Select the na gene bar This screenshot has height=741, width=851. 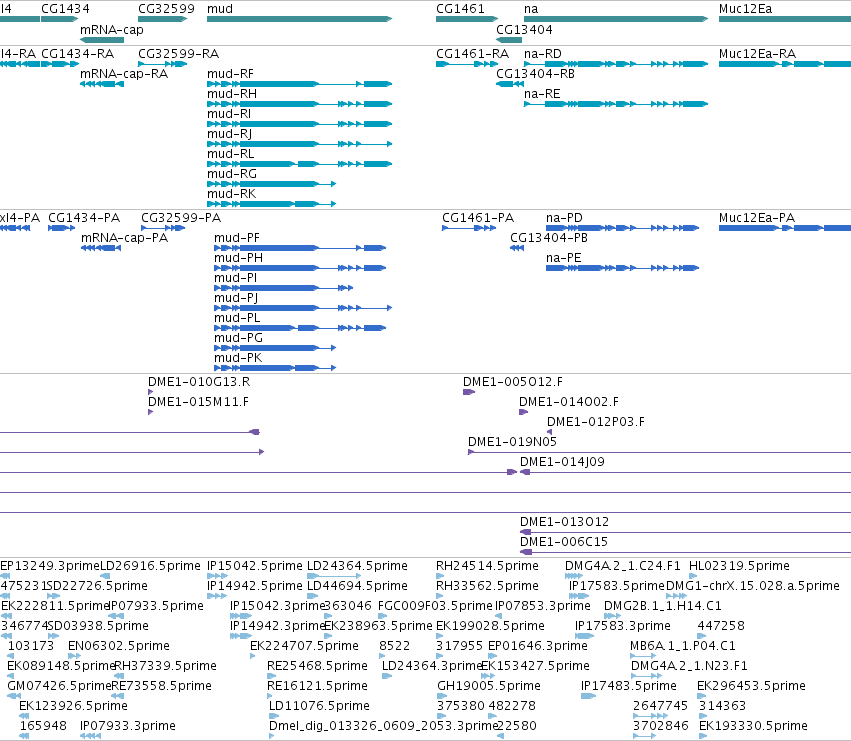(x=616, y=19)
